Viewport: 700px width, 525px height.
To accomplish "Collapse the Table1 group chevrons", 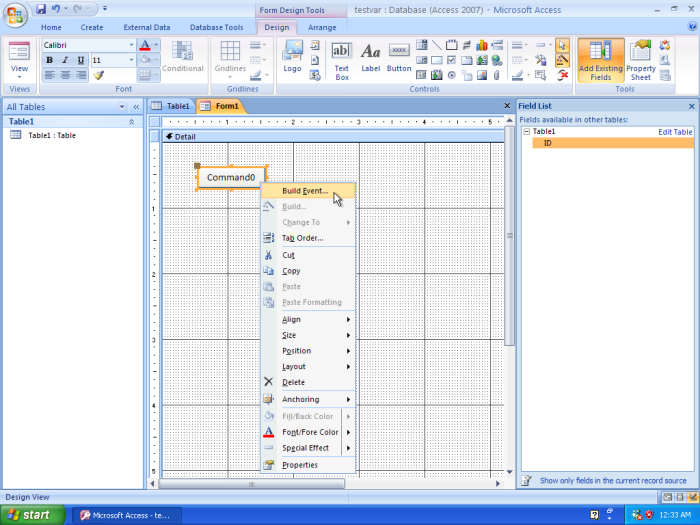I will (132, 121).
